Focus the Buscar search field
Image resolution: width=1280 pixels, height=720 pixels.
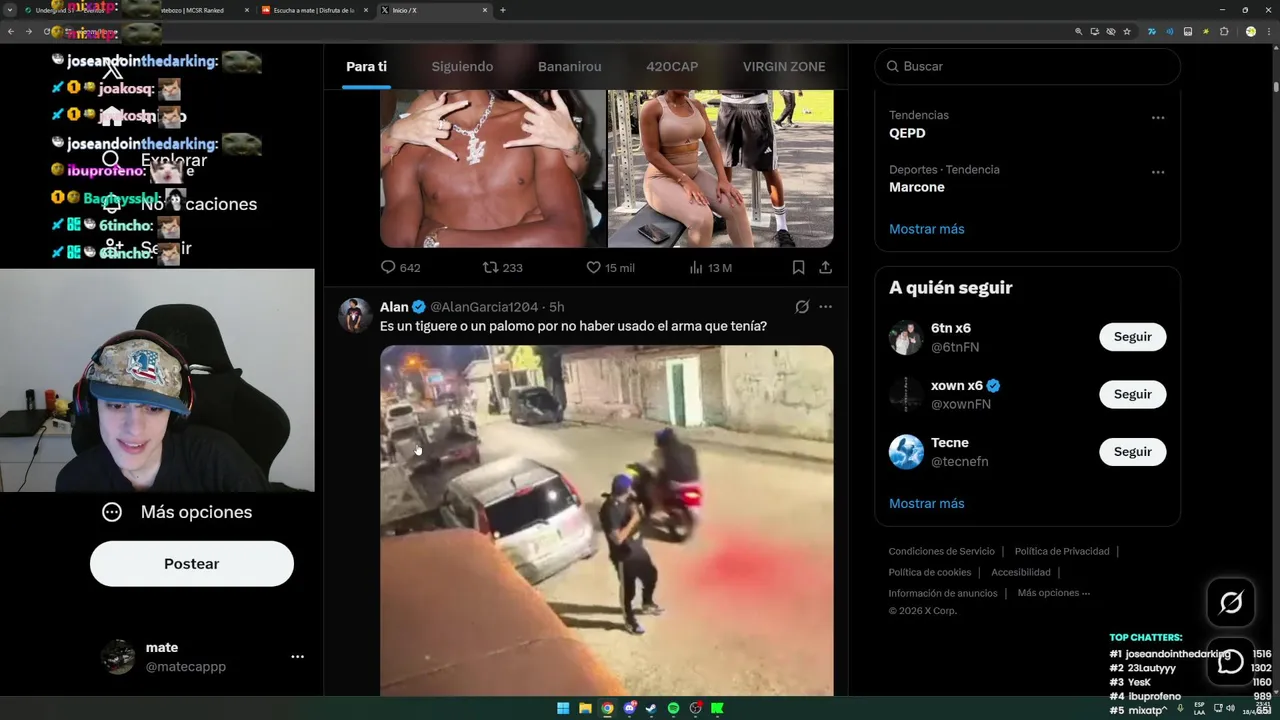click(1027, 66)
